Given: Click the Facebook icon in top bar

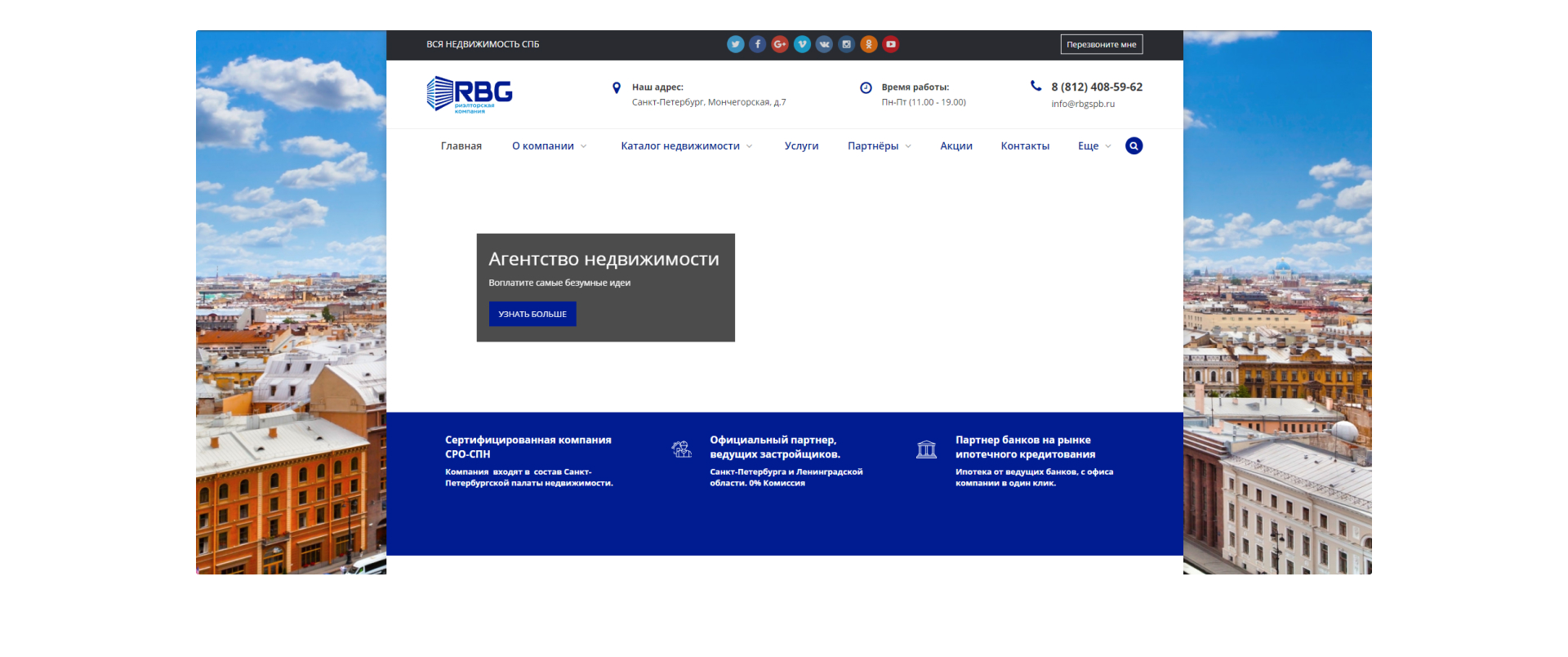Looking at the screenshot, I should pyautogui.click(x=758, y=44).
